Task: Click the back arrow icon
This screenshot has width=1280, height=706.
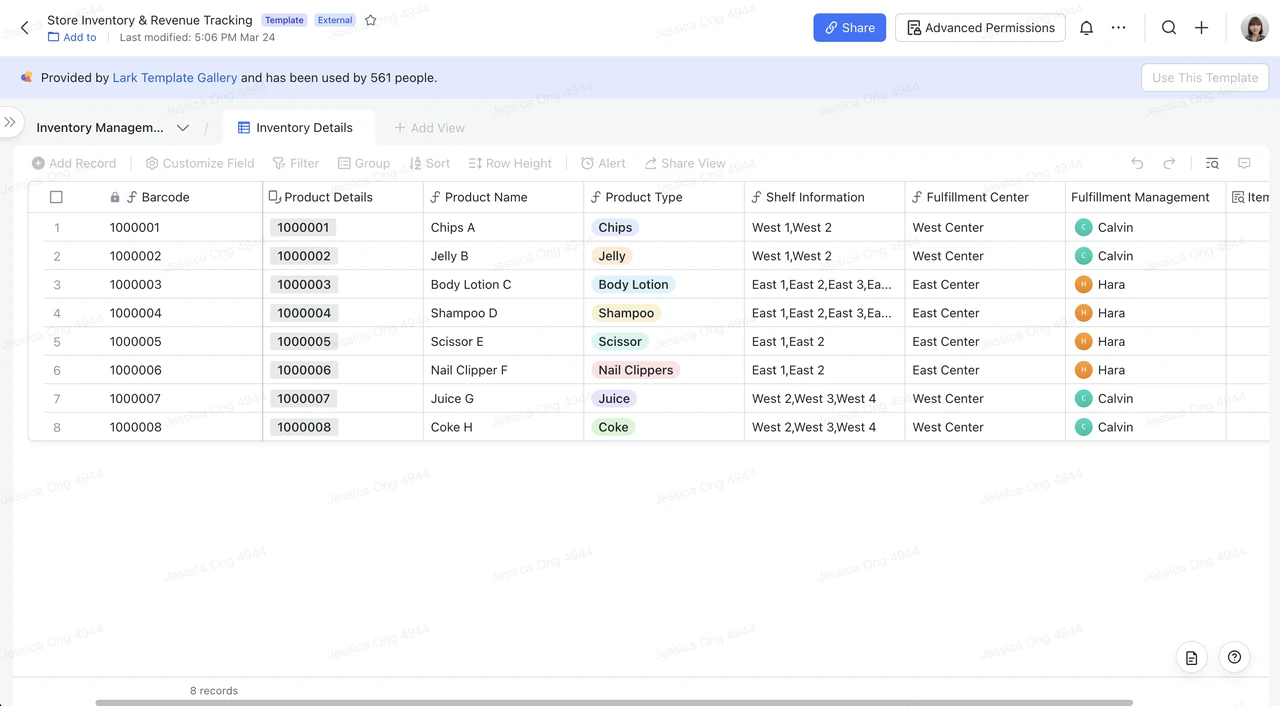Action: pyautogui.click(x=25, y=28)
